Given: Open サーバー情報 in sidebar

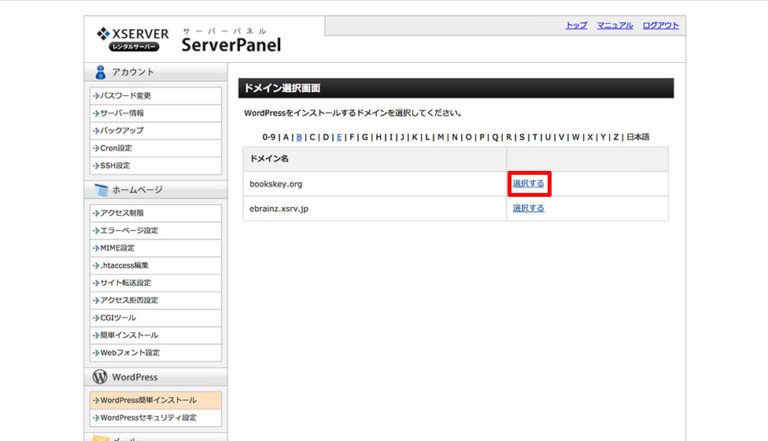Looking at the screenshot, I should (x=156, y=113).
